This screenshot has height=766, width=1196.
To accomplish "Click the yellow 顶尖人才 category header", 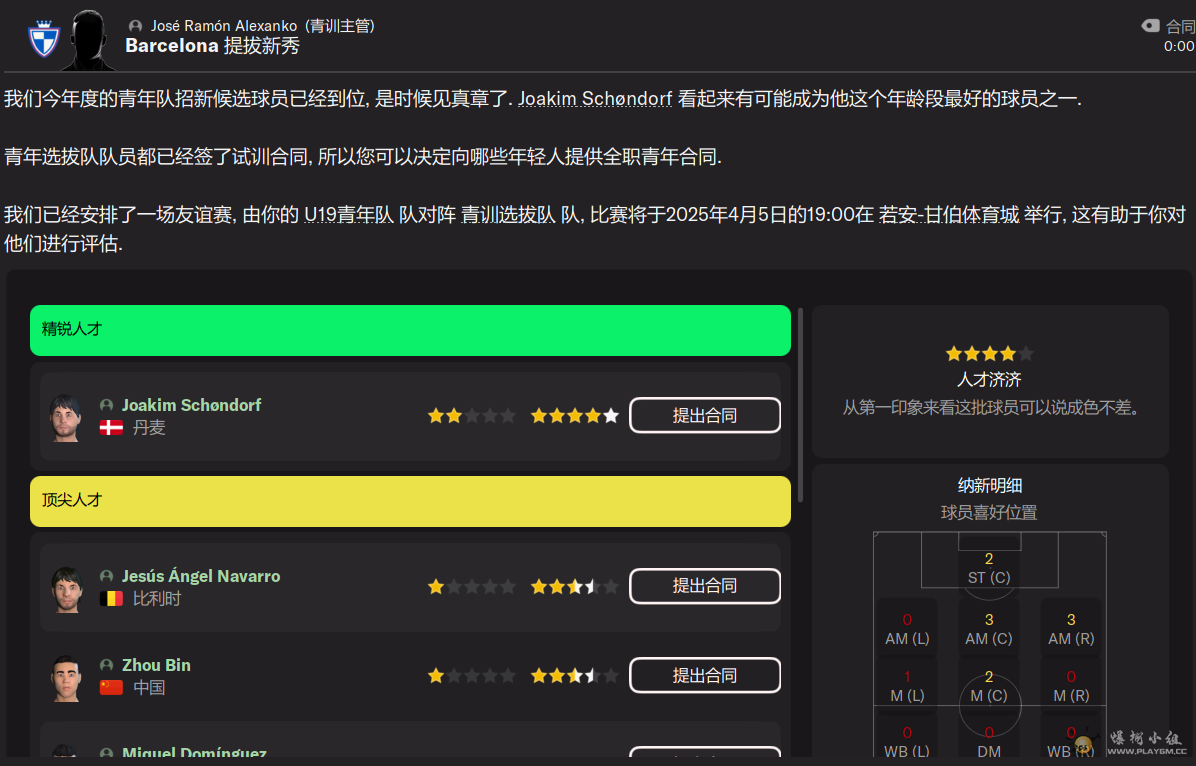I will pos(410,501).
